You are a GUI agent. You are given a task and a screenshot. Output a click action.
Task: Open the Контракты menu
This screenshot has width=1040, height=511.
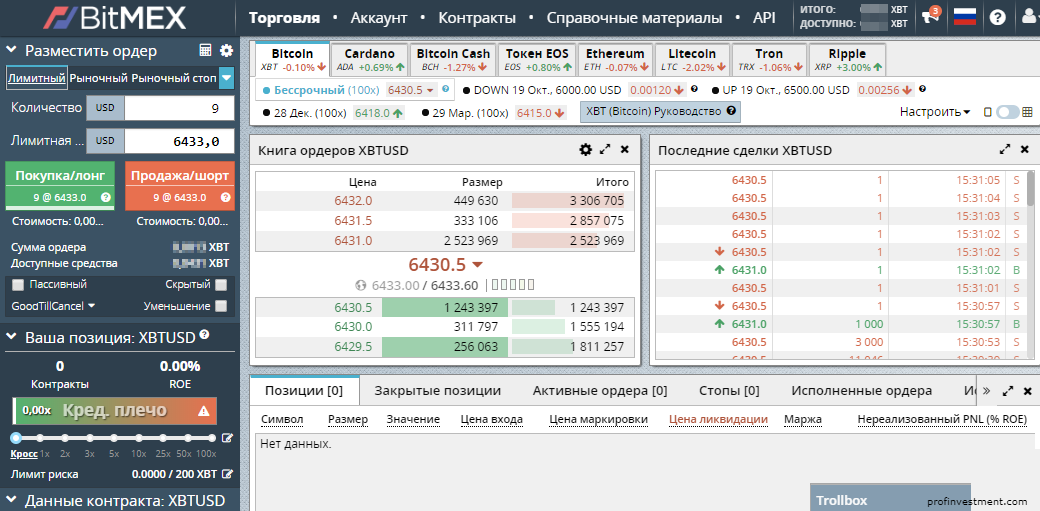pyautogui.click(x=476, y=18)
